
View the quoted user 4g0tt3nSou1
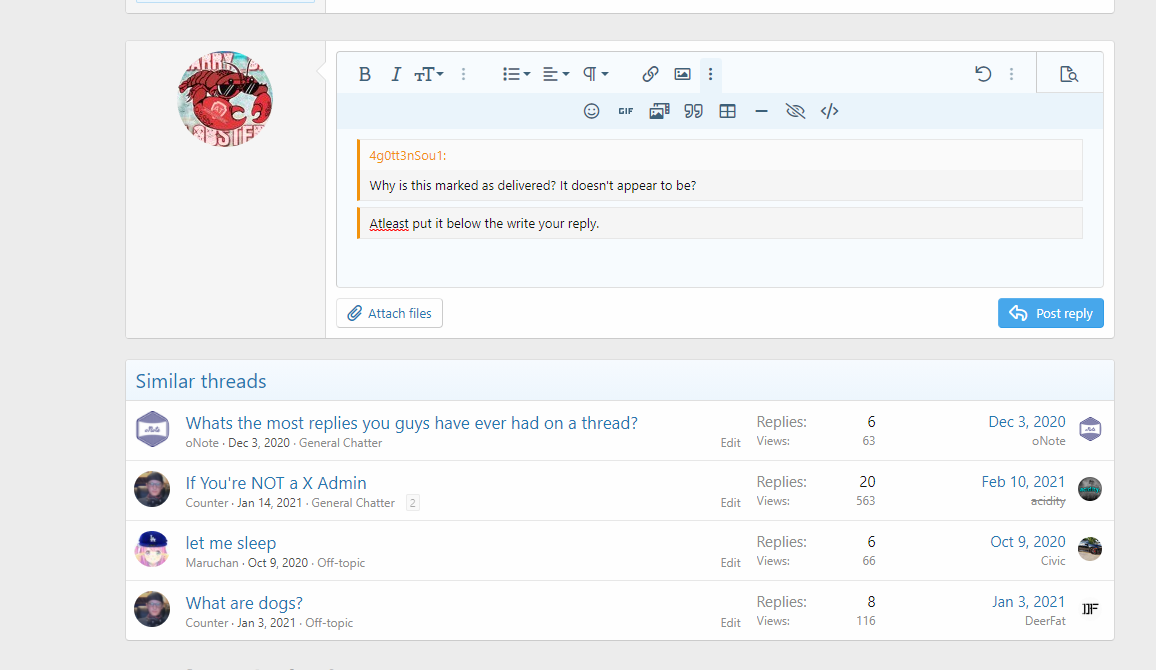(x=408, y=156)
